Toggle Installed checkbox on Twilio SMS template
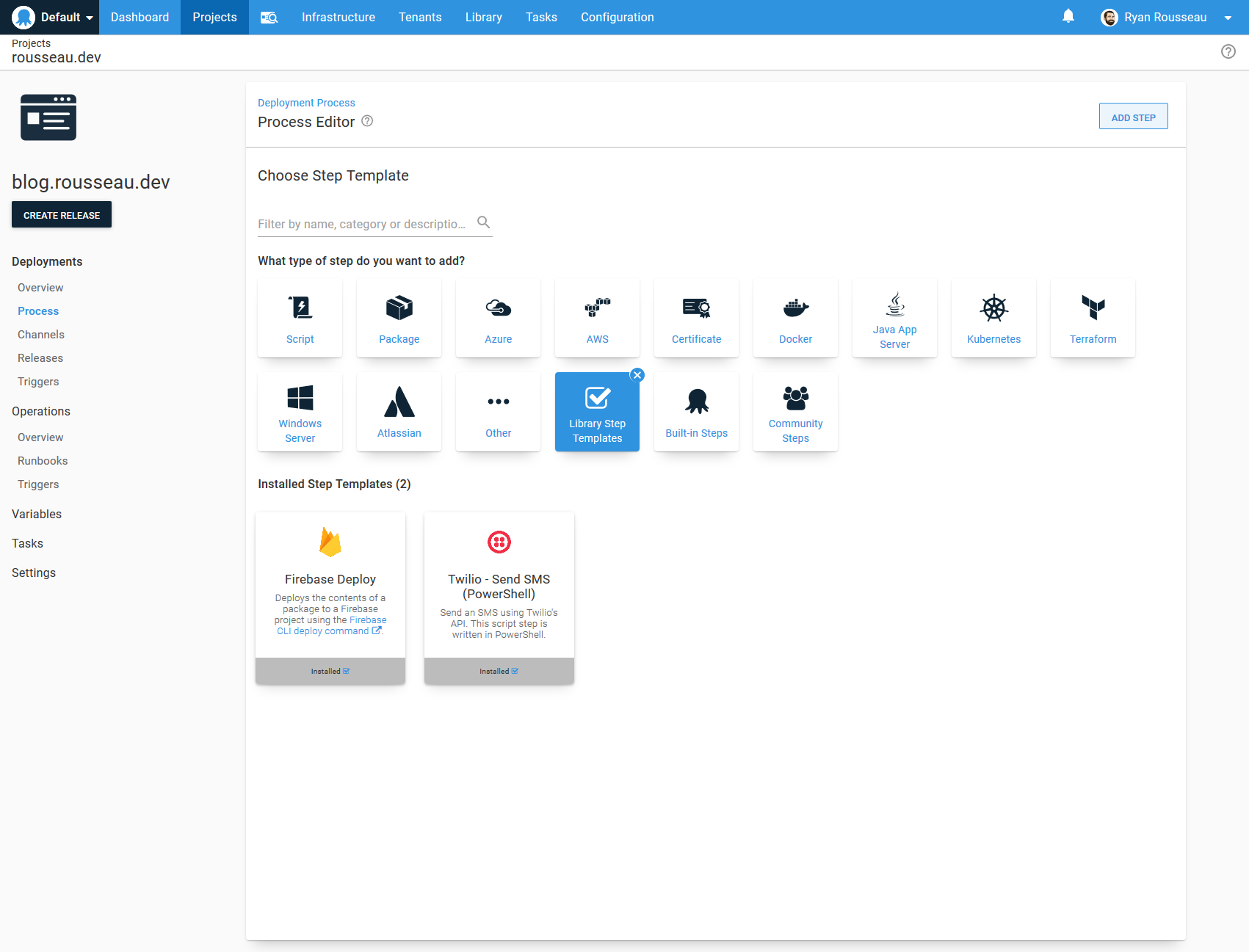Viewport: 1249px width, 952px height. (x=516, y=670)
